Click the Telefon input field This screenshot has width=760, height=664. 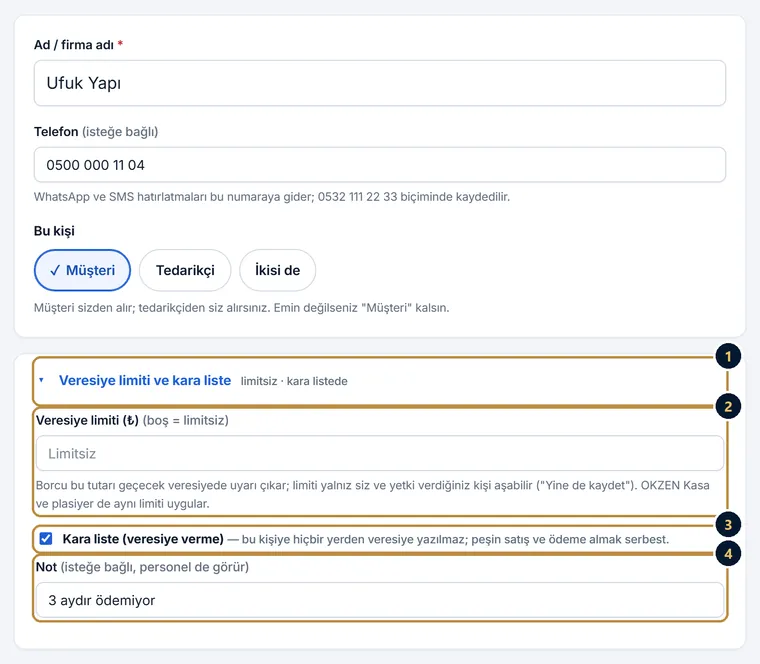pyautogui.click(x=380, y=165)
